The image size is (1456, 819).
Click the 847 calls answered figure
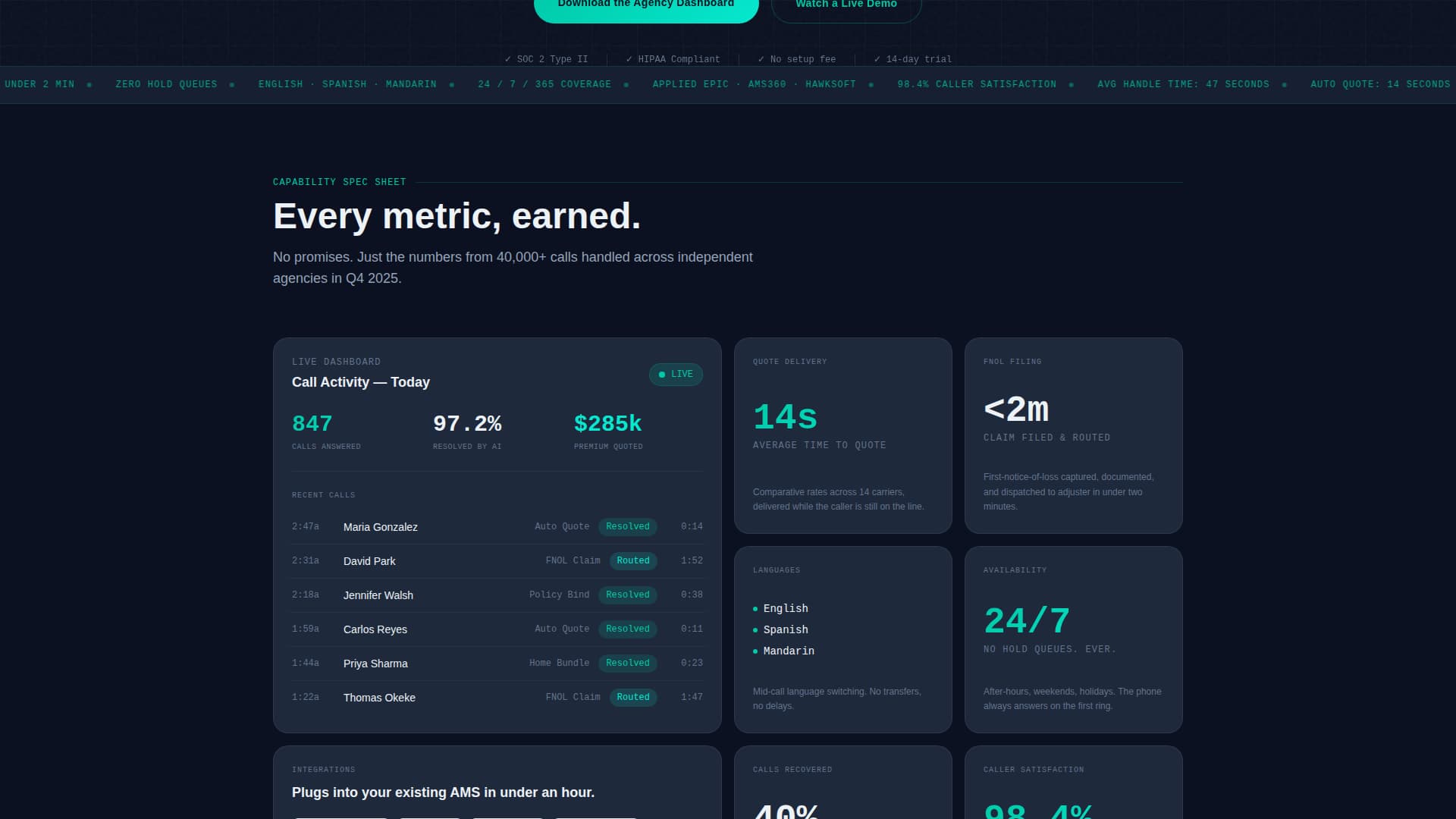pyautogui.click(x=312, y=424)
